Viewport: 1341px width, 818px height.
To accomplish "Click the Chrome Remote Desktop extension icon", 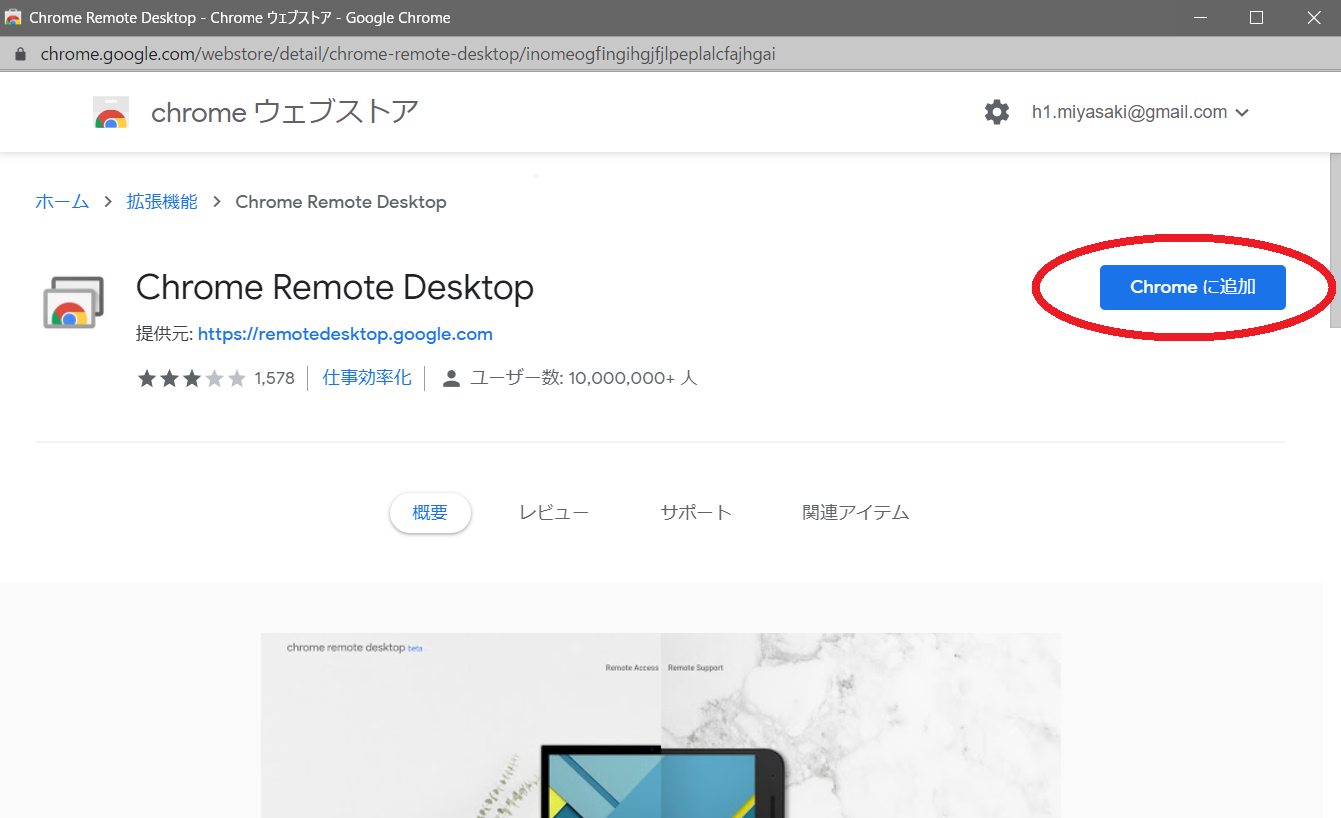I will [73, 303].
